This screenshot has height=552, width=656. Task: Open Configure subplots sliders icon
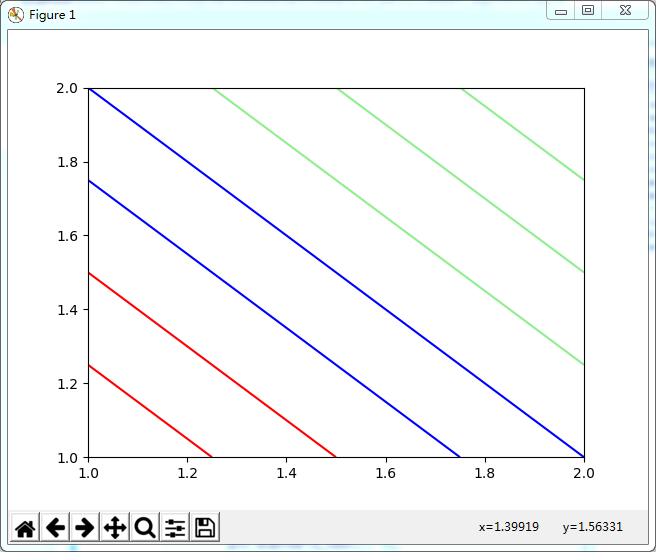pyautogui.click(x=175, y=527)
